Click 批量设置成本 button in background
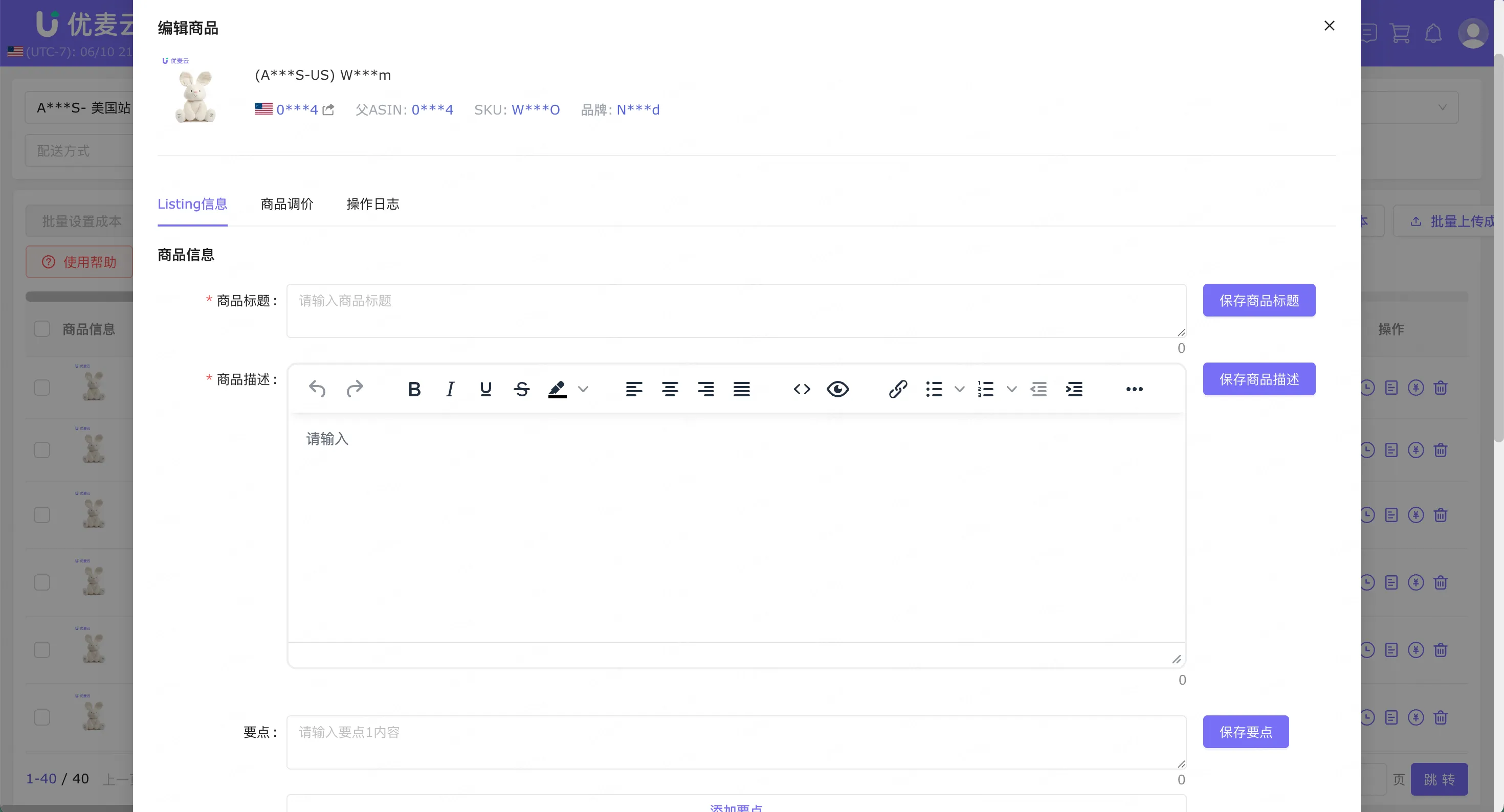This screenshot has width=1504, height=812. [79, 221]
